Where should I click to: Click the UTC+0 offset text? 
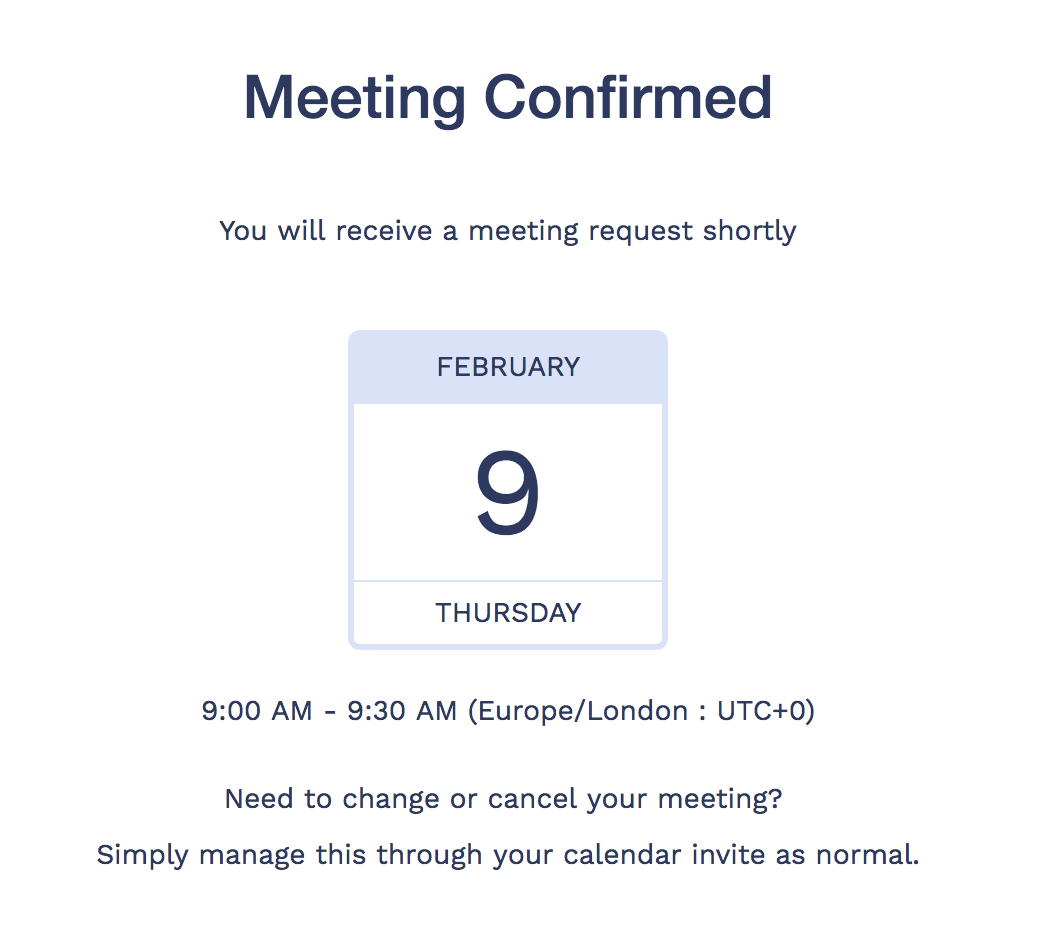pyautogui.click(x=761, y=711)
